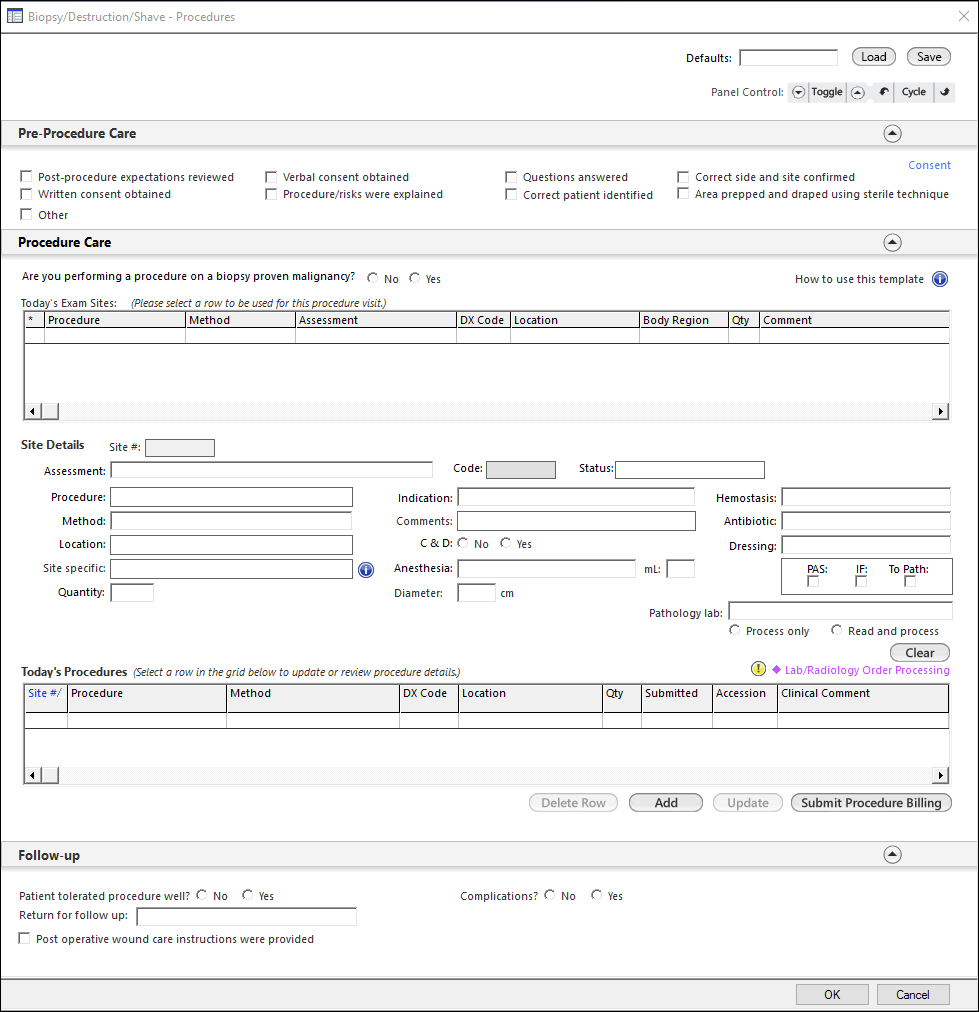Mark No for patient tolerated procedure well
Viewport: 979px width, 1012px height.
tap(202, 895)
